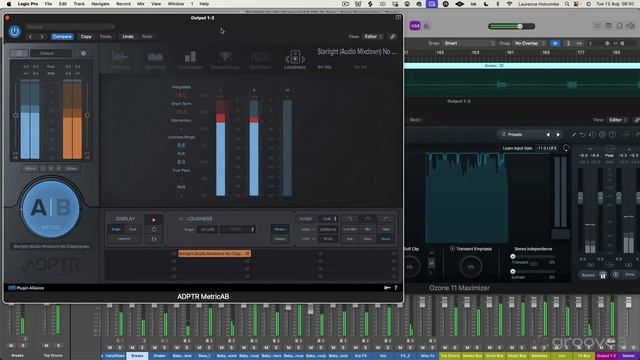Adjust the blue A level fader handle
Image resolution: width=640 pixels, height=360 pixels.
tap(16, 116)
